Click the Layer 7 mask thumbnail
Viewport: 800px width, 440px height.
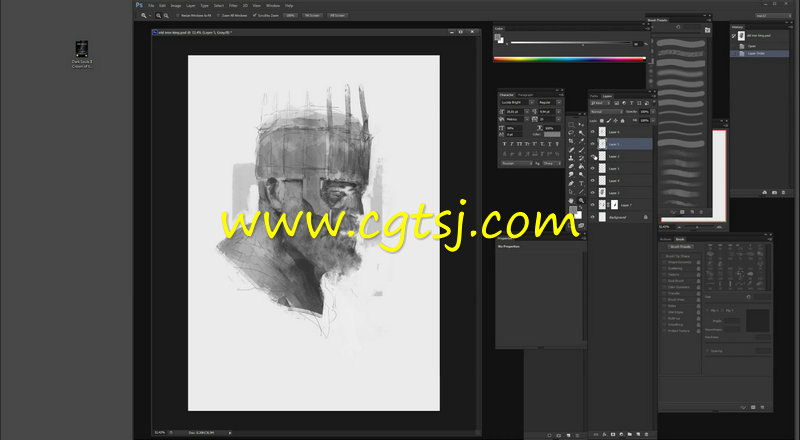point(614,205)
